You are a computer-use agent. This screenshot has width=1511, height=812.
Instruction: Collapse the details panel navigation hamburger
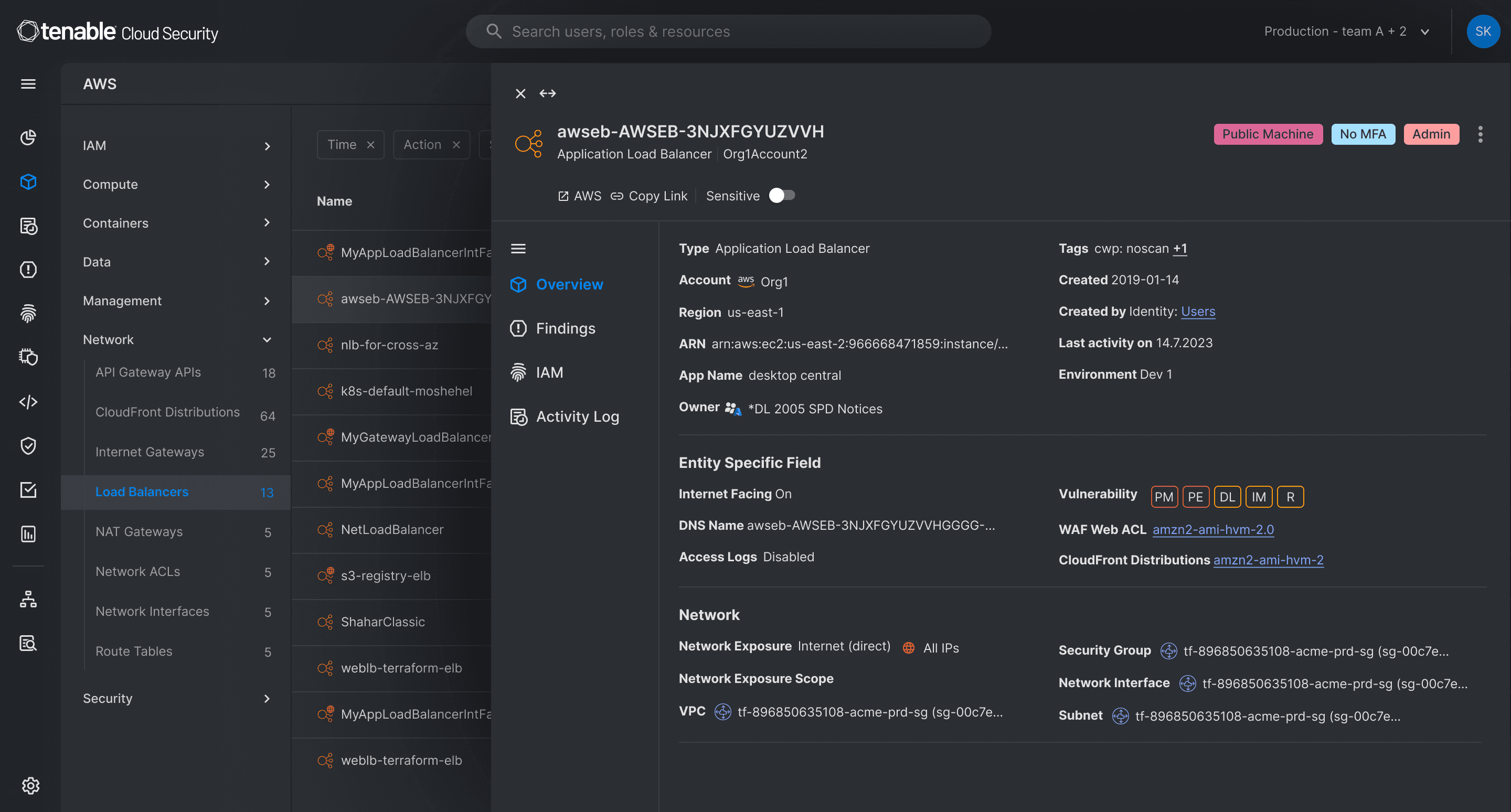[x=518, y=249]
